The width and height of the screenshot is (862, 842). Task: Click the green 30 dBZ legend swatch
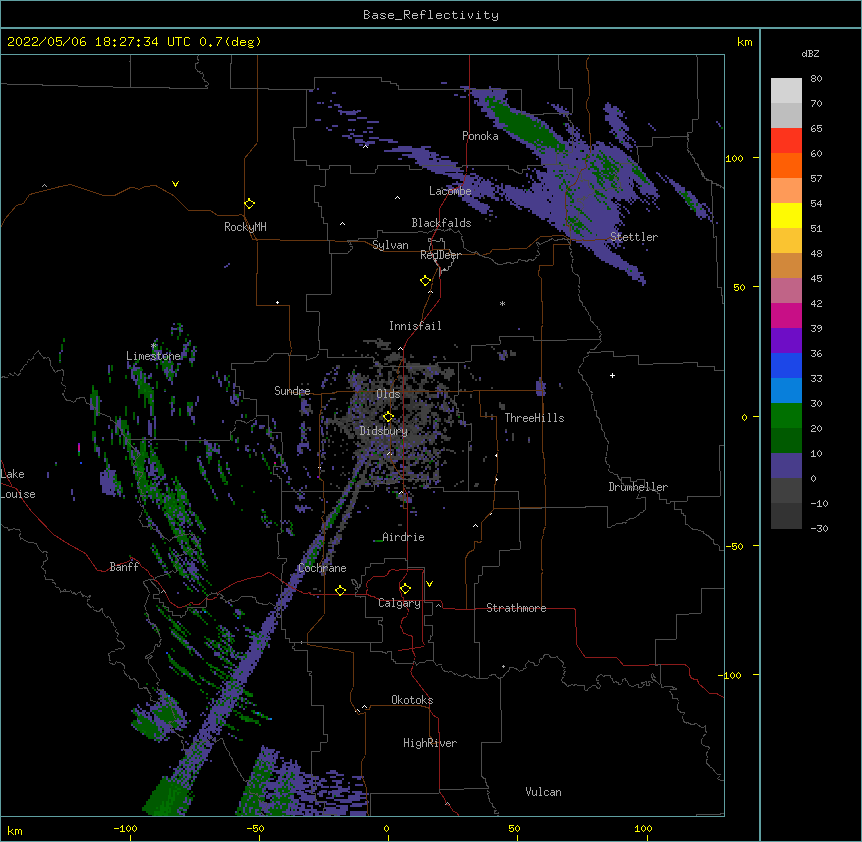tap(786, 416)
